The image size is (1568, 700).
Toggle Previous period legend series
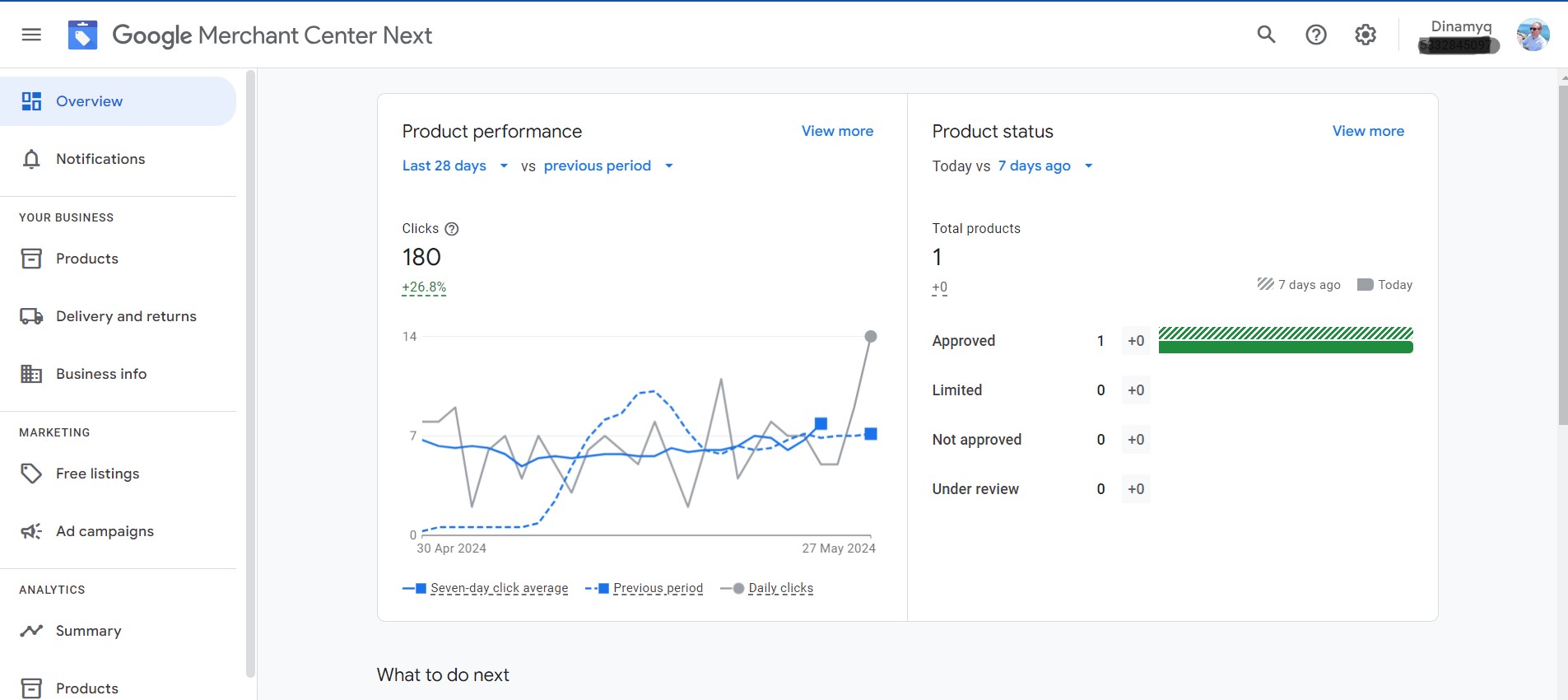(x=644, y=588)
